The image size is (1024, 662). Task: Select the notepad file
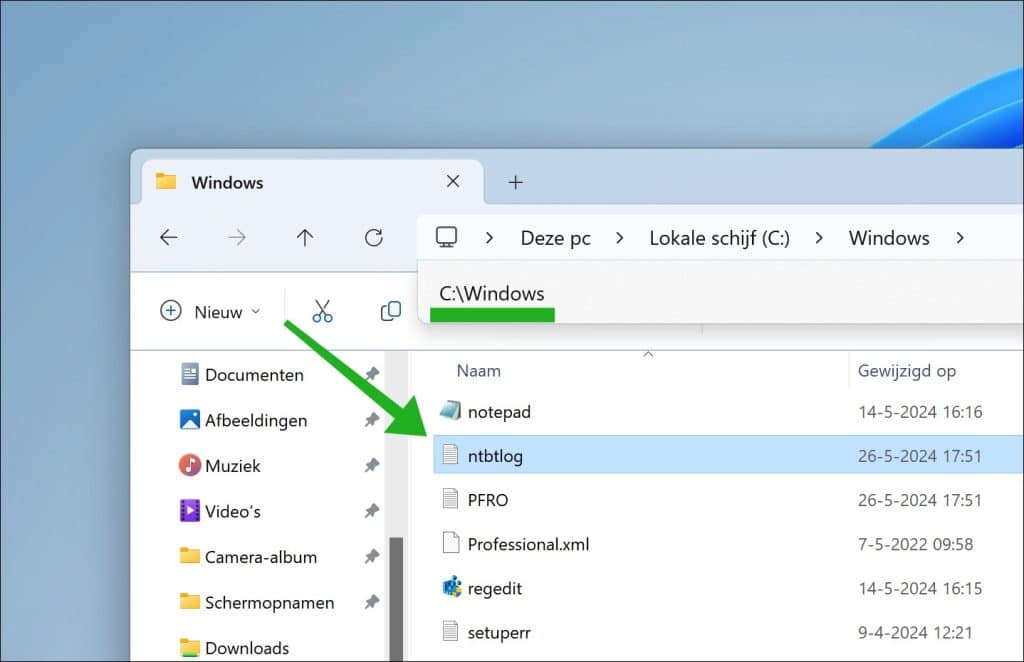(x=728, y=412)
